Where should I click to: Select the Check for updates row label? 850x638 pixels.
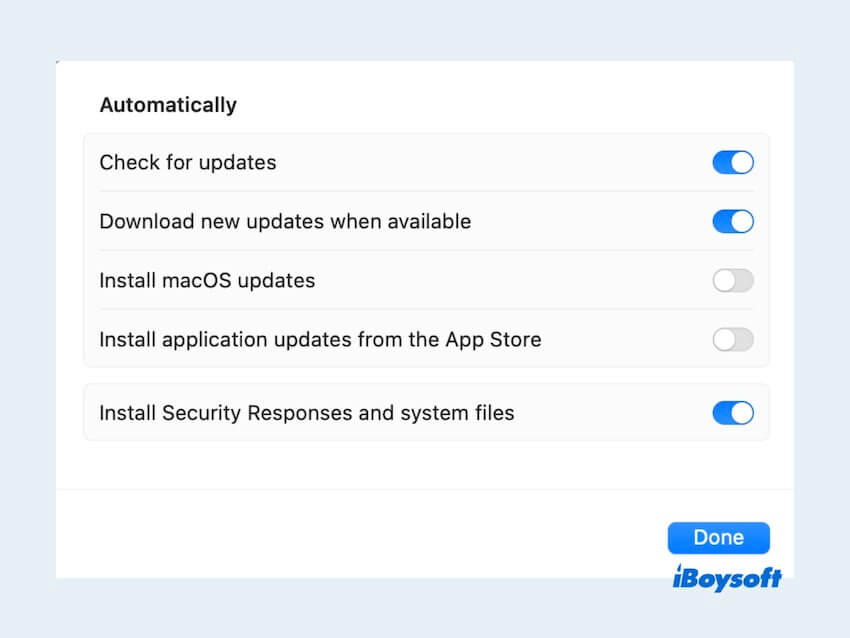click(187, 162)
